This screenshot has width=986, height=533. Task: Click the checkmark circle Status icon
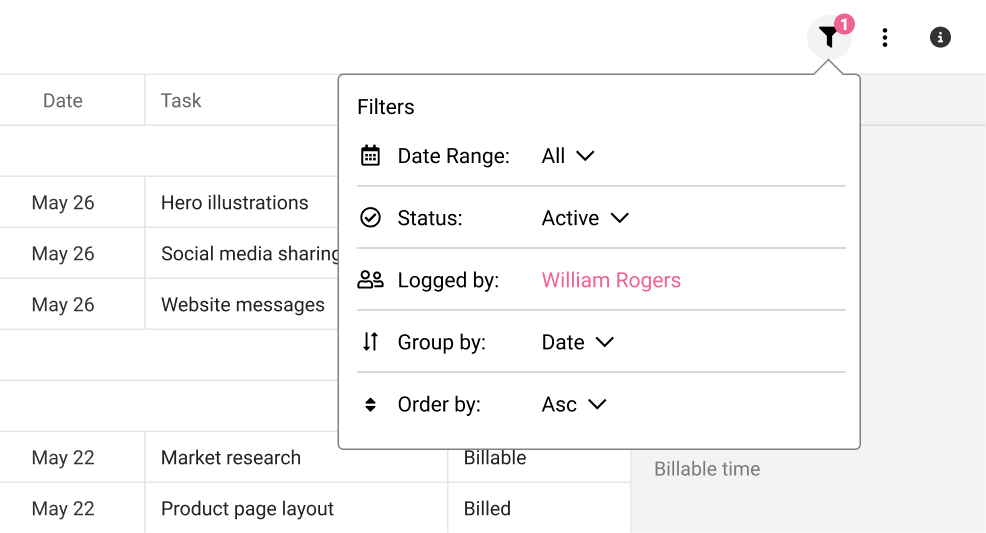click(x=370, y=217)
